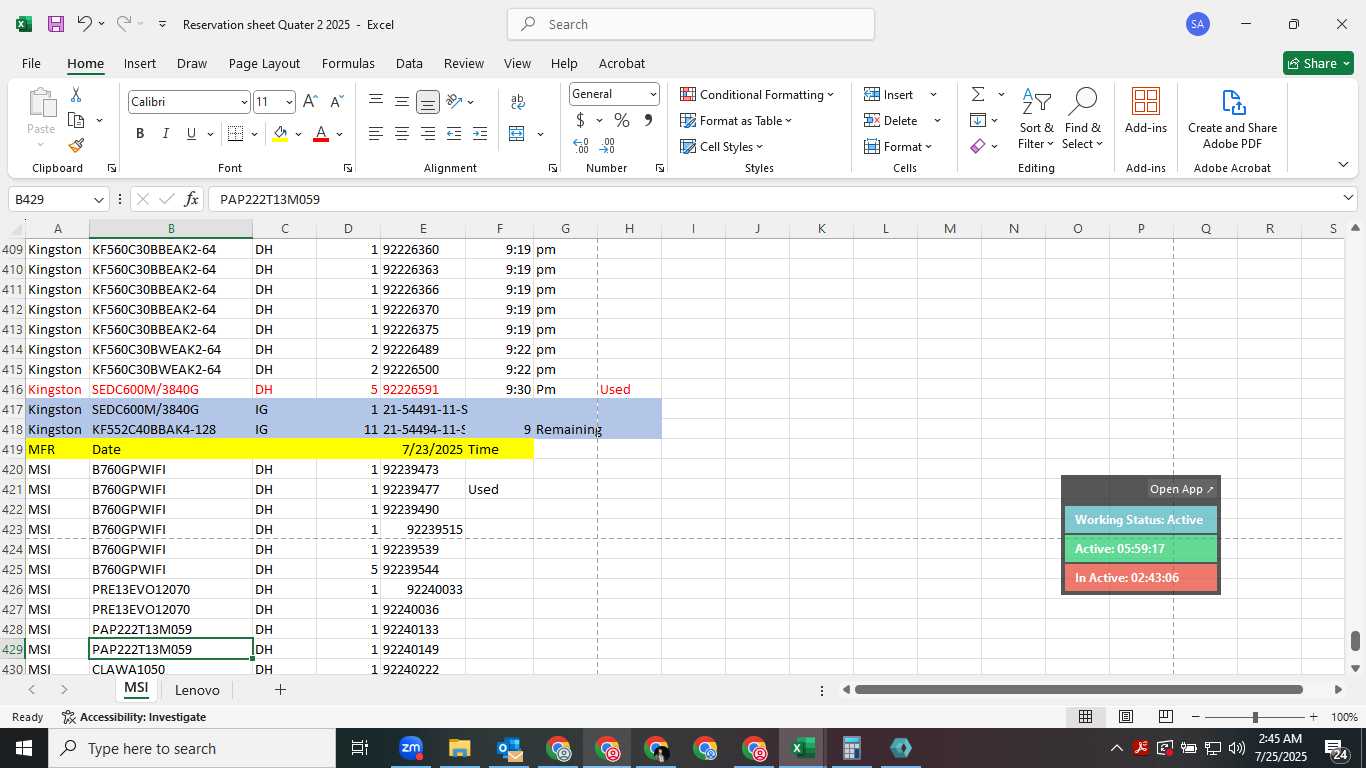Decrease font size with the small A
The height and width of the screenshot is (768, 1366).
pos(336,102)
